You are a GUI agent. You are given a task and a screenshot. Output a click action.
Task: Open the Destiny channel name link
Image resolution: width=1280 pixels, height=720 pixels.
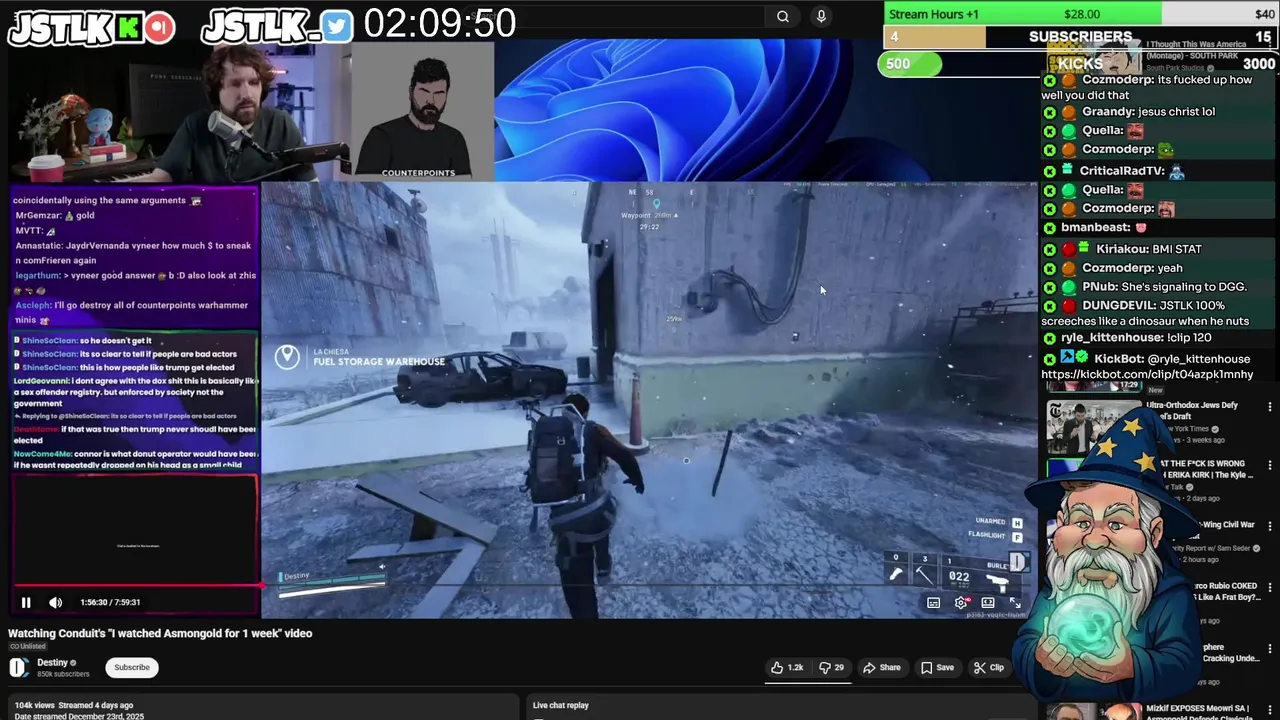click(x=52, y=662)
